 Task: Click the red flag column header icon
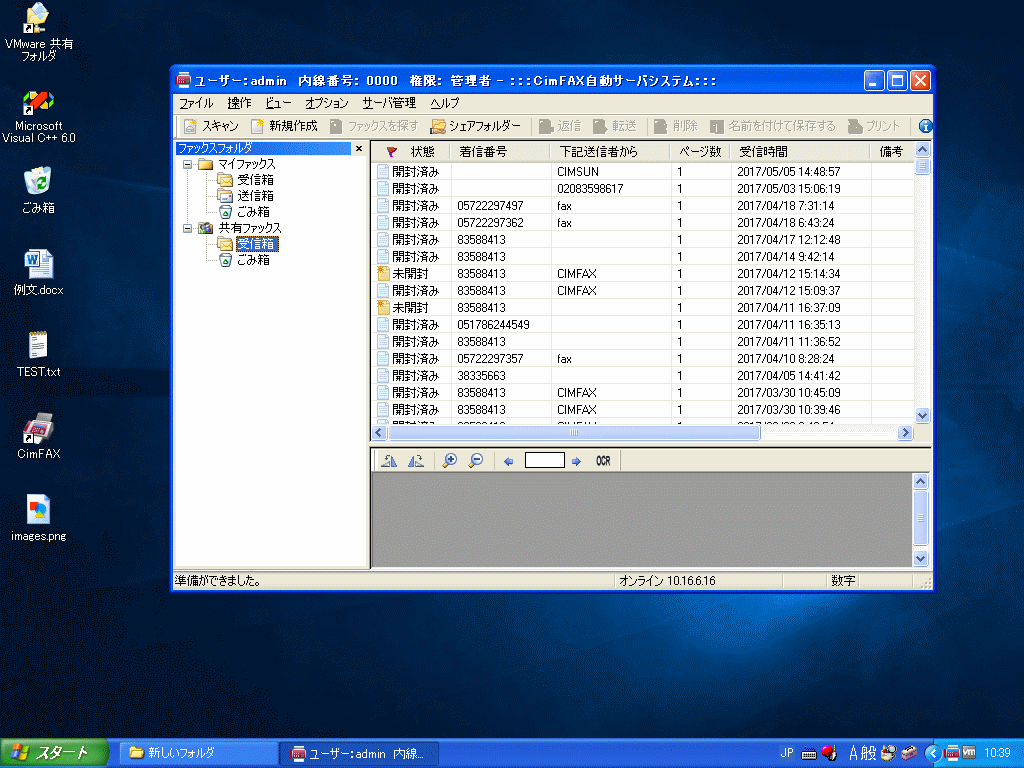(x=391, y=152)
